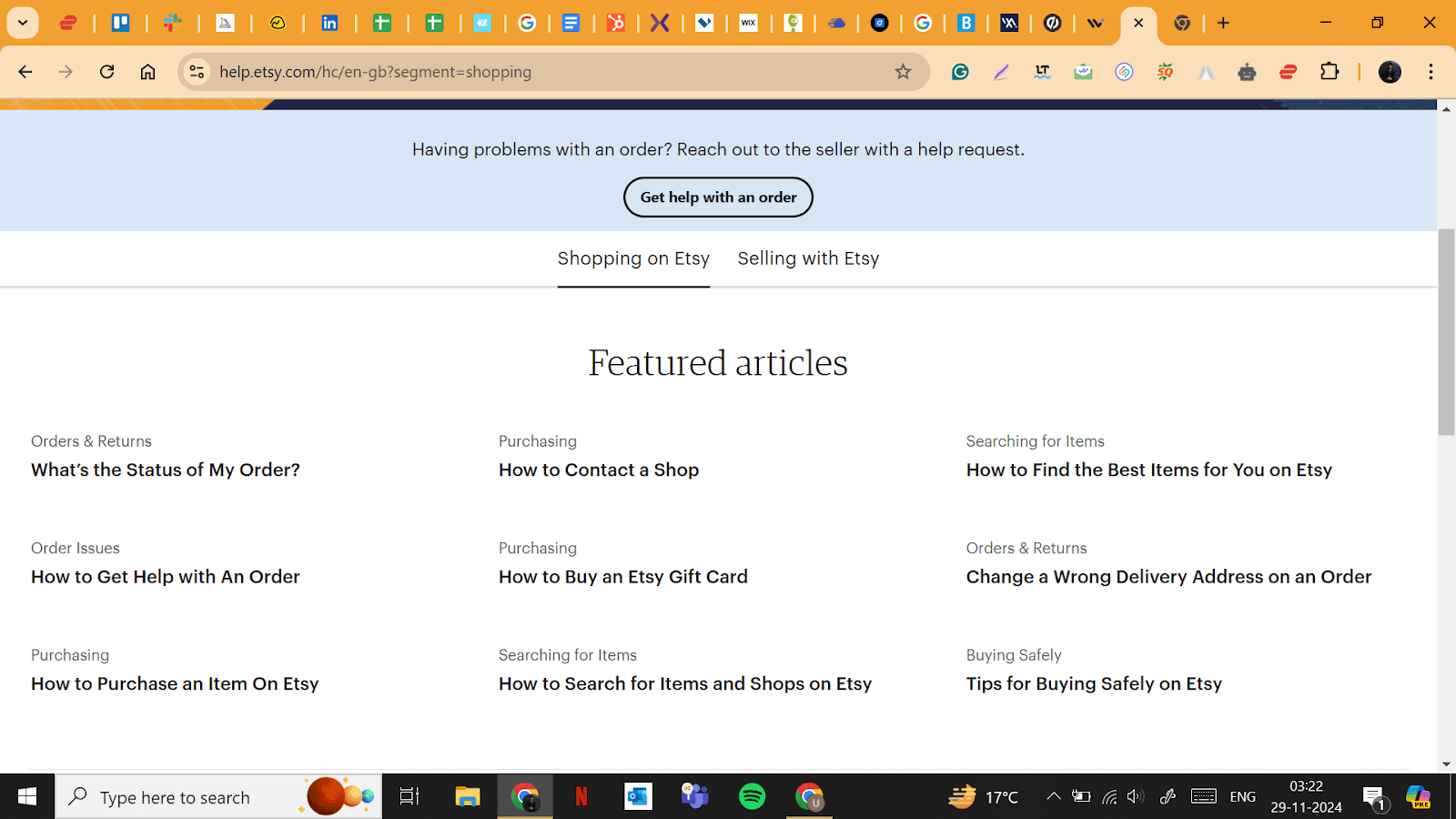Click the taskbar search box
1456x819 pixels.
tap(218, 797)
